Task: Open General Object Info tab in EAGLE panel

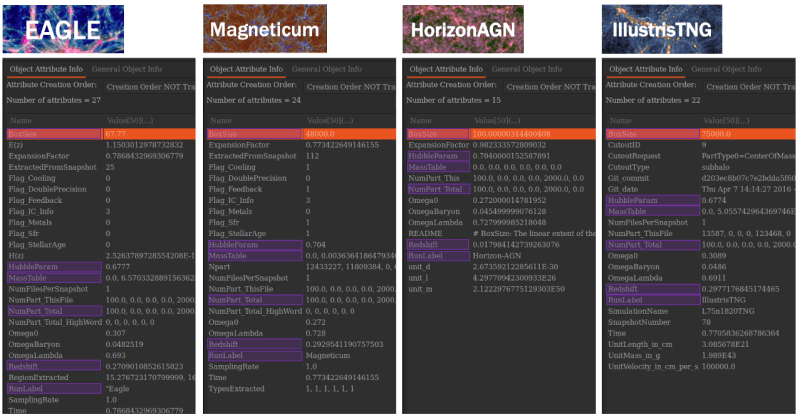Action: 127,69
